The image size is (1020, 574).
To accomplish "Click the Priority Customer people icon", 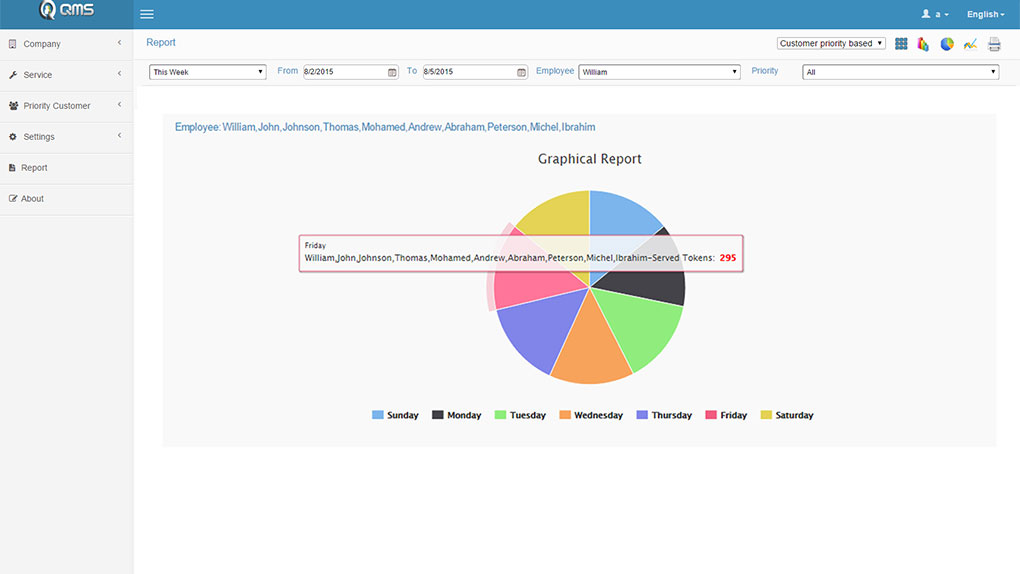I will 13,105.
